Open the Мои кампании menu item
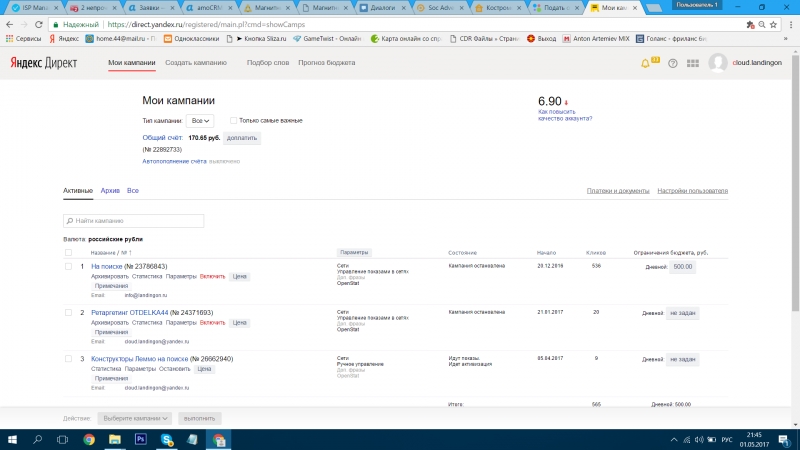This screenshot has width=800, height=450. click(x=132, y=63)
